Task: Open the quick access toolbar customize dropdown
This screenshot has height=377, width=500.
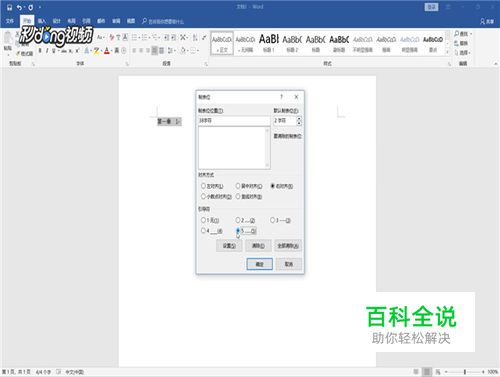Action: point(40,7)
